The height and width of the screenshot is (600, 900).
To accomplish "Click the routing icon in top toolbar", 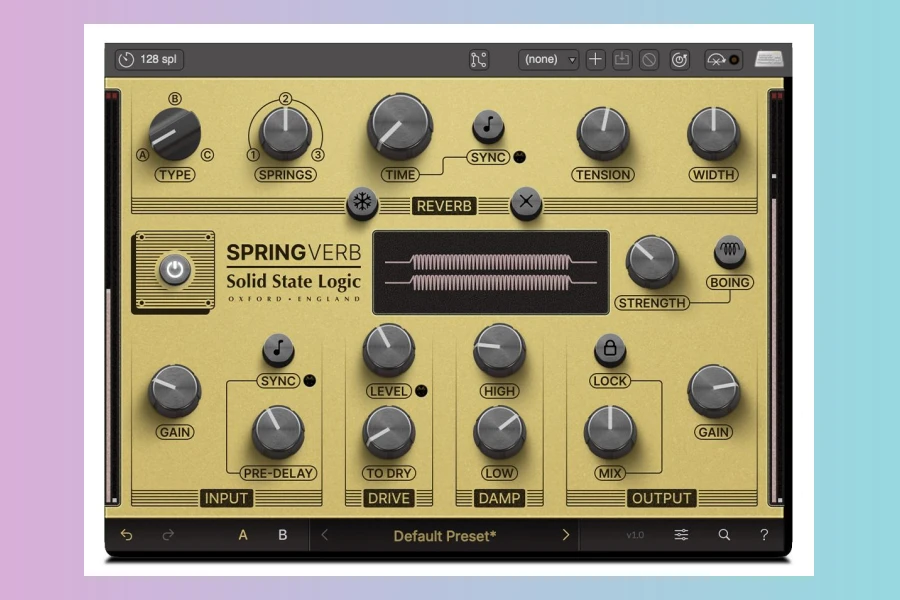I will (x=479, y=60).
